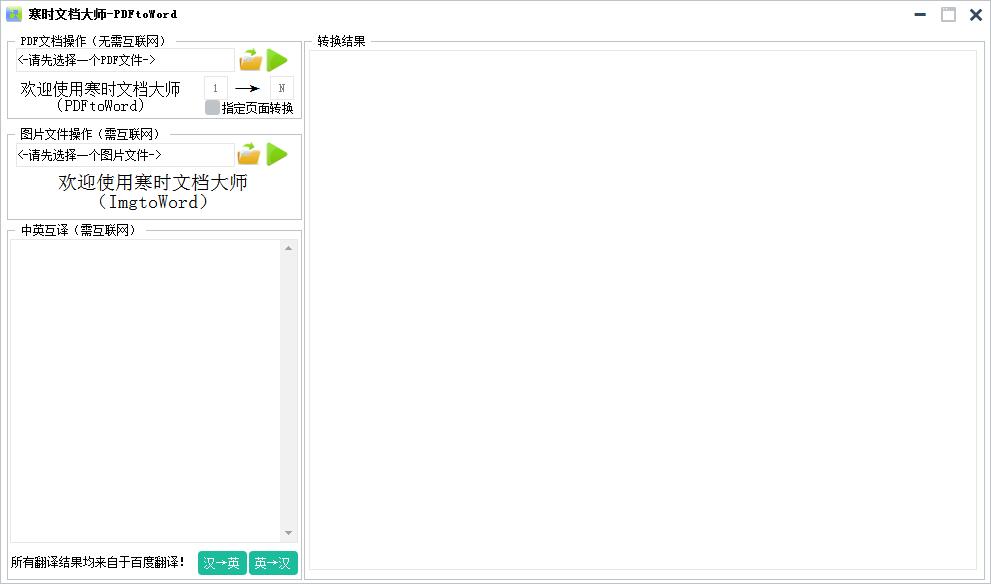
Task: Click the PDF file path field
Action: [125, 60]
